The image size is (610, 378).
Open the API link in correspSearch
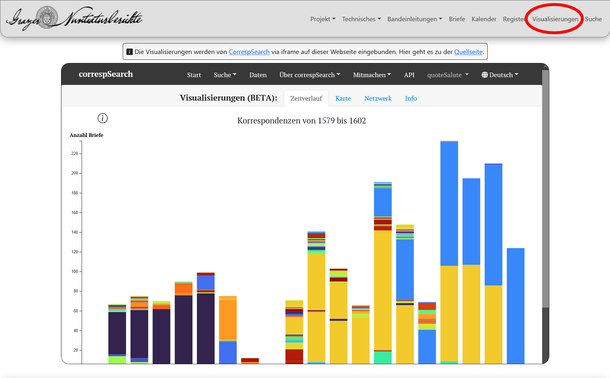[x=409, y=75]
